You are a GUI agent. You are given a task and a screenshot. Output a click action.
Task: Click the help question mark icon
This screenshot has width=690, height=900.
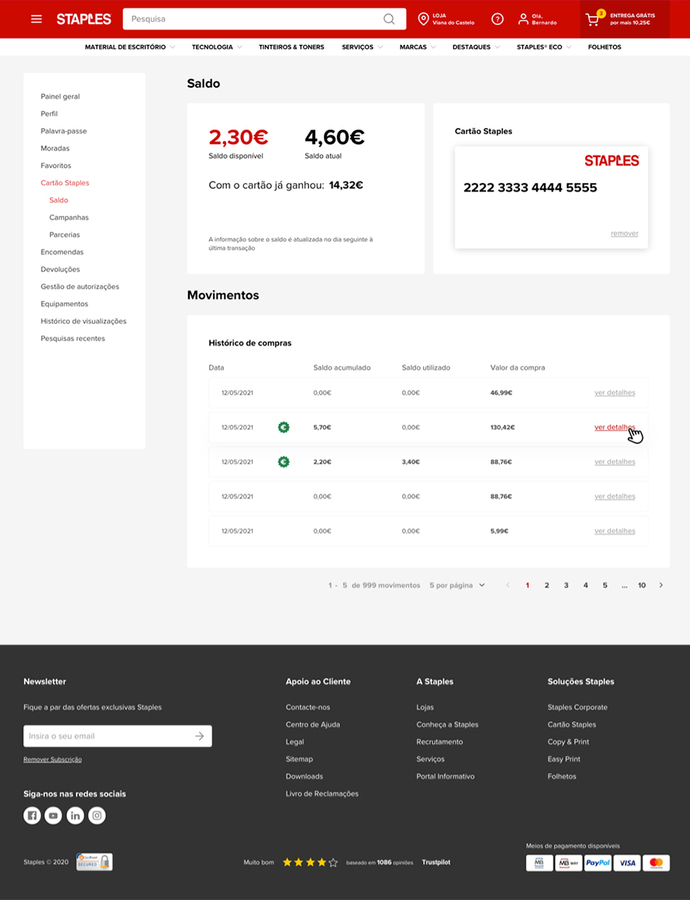pyautogui.click(x=497, y=19)
